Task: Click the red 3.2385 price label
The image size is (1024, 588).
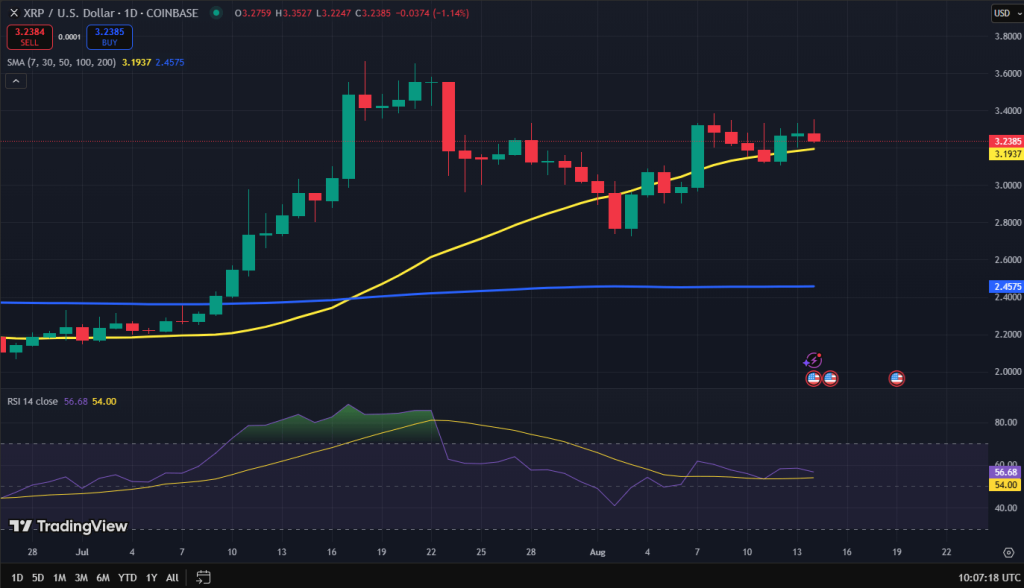Action: 1006,141
